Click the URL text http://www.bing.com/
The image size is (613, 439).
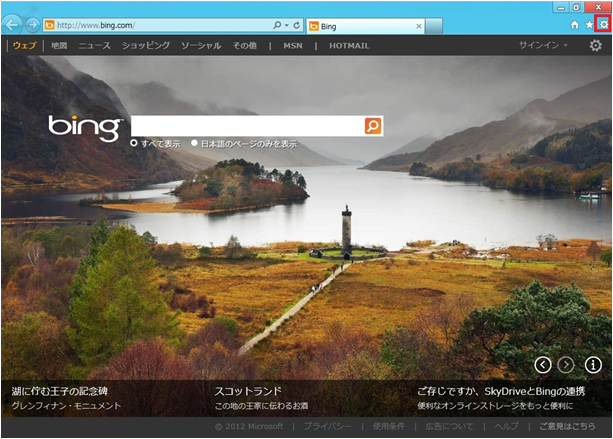click(x=96, y=25)
